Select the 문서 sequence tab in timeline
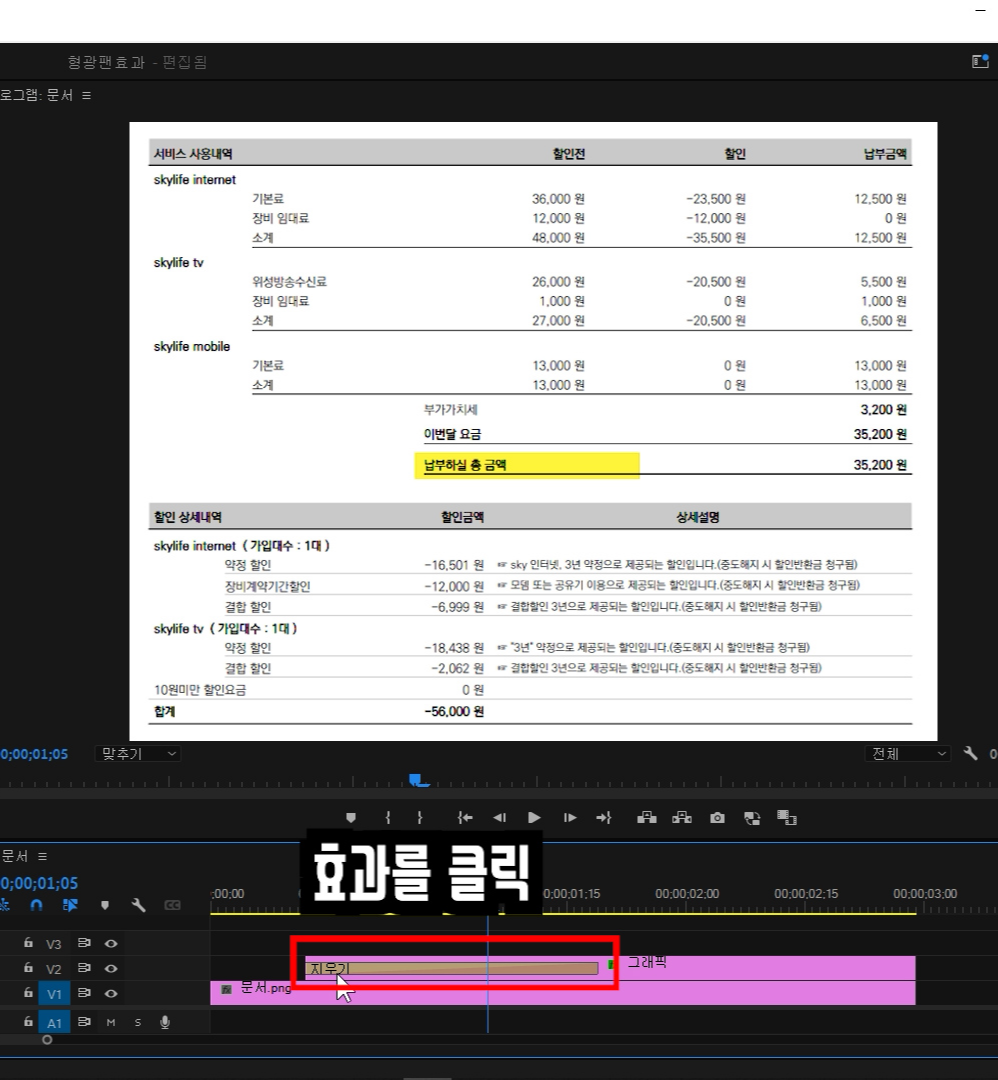The height and width of the screenshot is (1080, 998). pyautogui.click(x=15, y=856)
